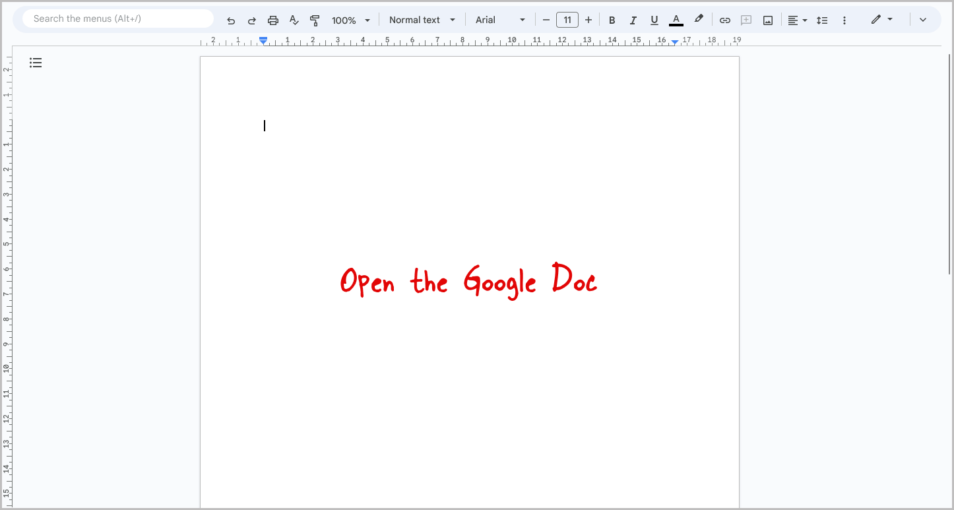Click the font size field showing 11
Image resolution: width=954 pixels, height=510 pixels.
click(567, 20)
